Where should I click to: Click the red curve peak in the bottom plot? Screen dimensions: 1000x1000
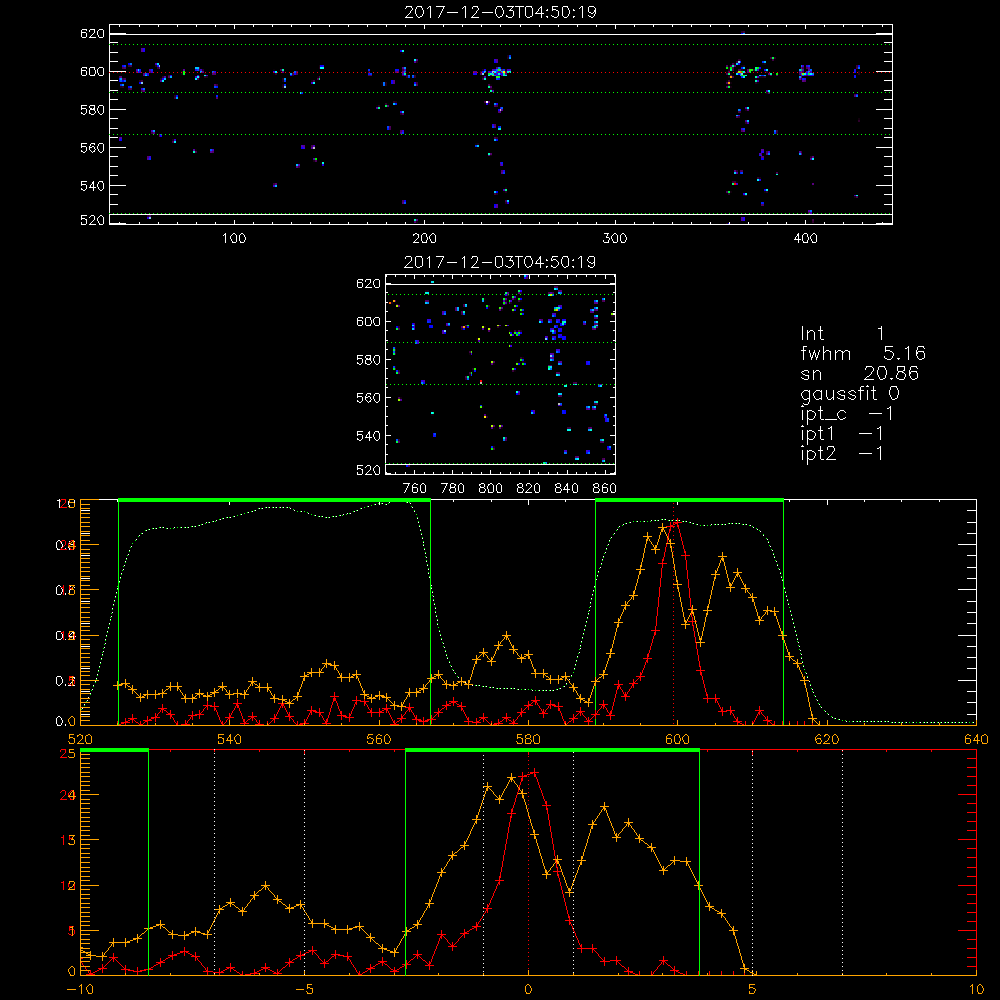(534, 772)
